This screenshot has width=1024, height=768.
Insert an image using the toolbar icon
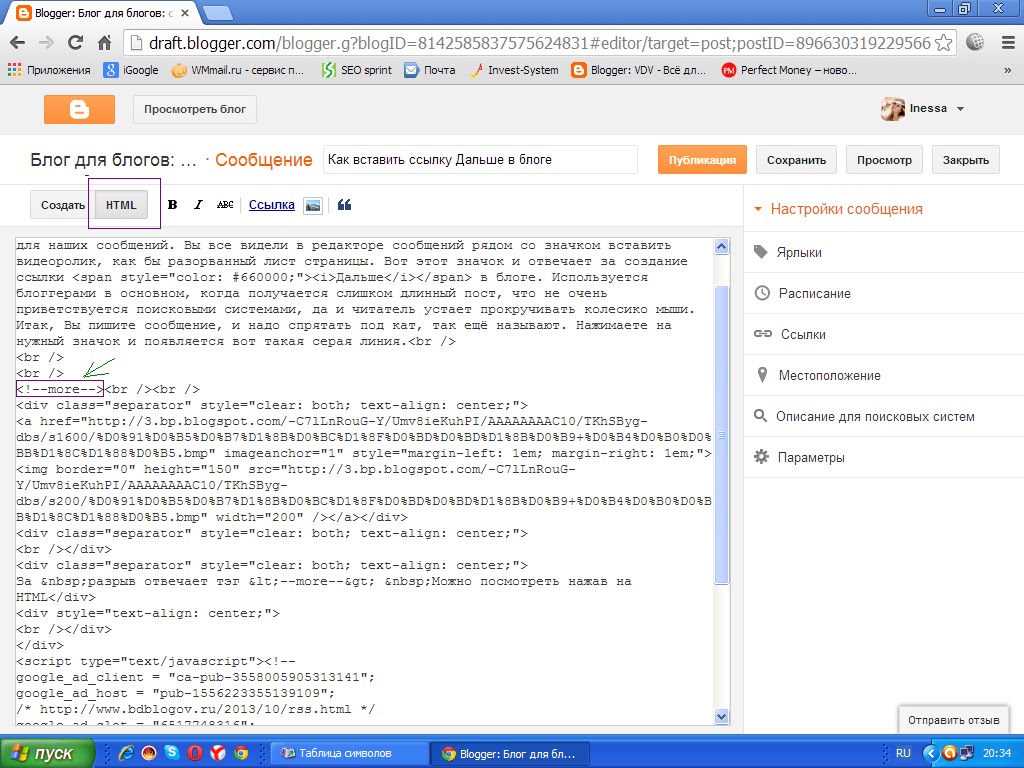(x=313, y=204)
